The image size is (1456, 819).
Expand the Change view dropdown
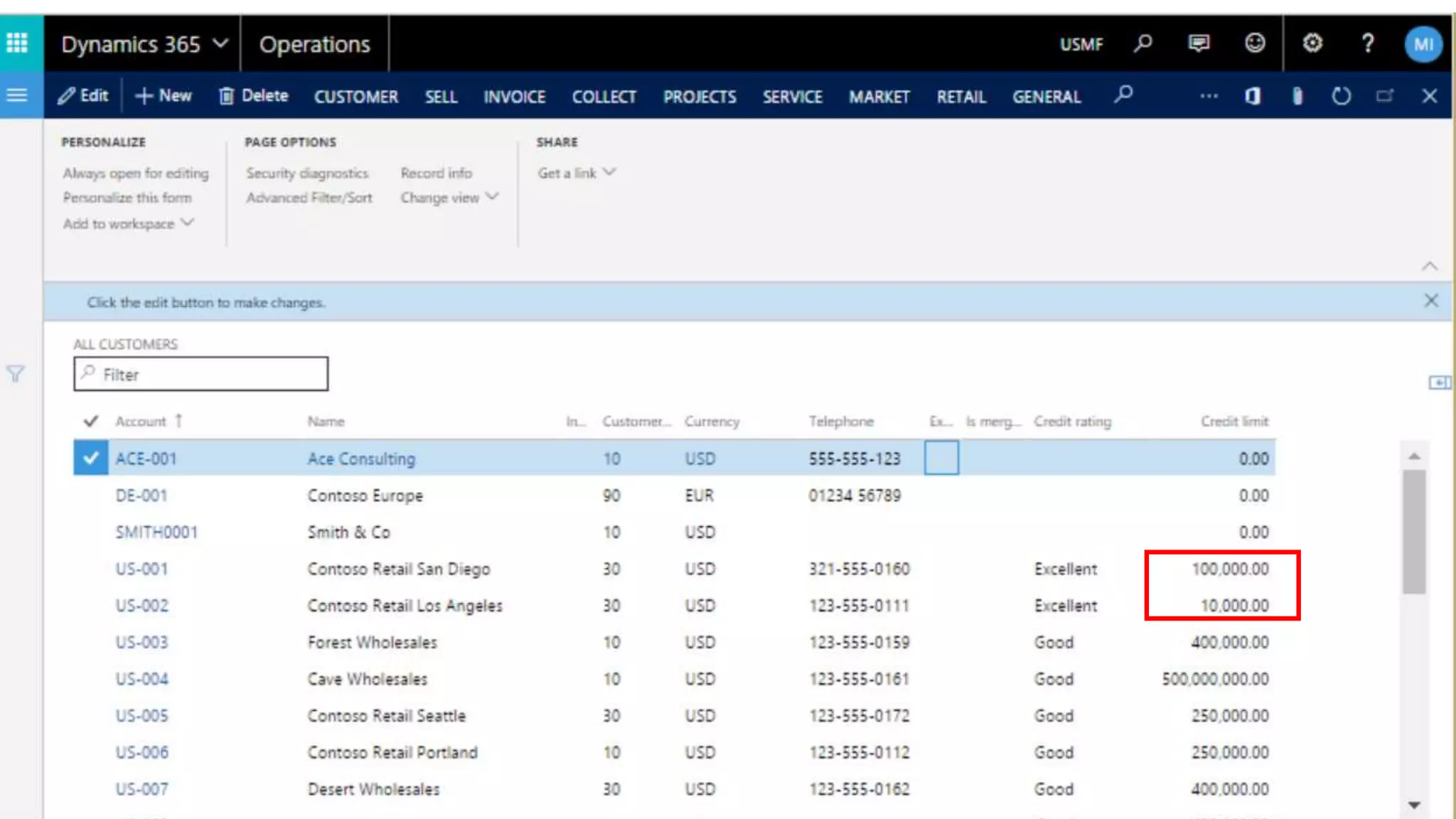click(x=449, y=198)
